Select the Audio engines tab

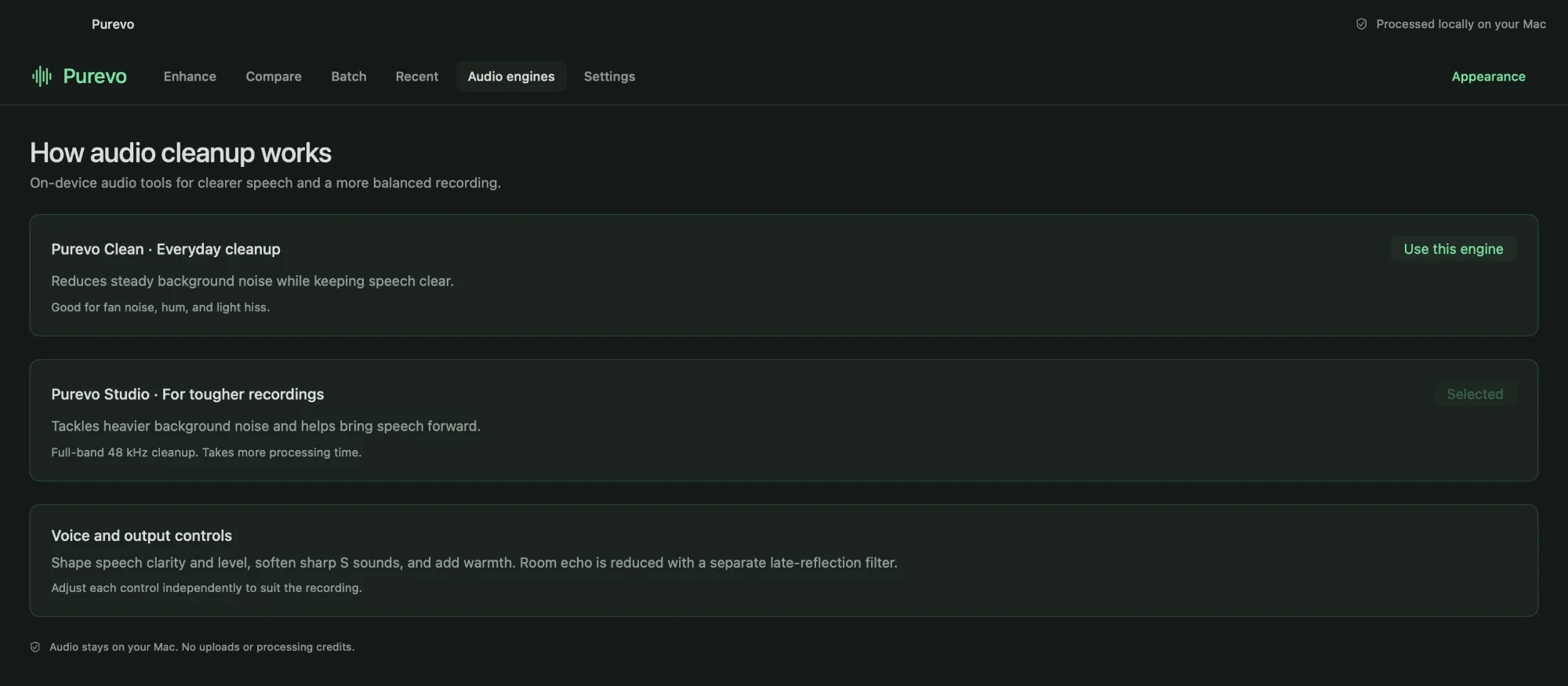[x=511, y=76]
